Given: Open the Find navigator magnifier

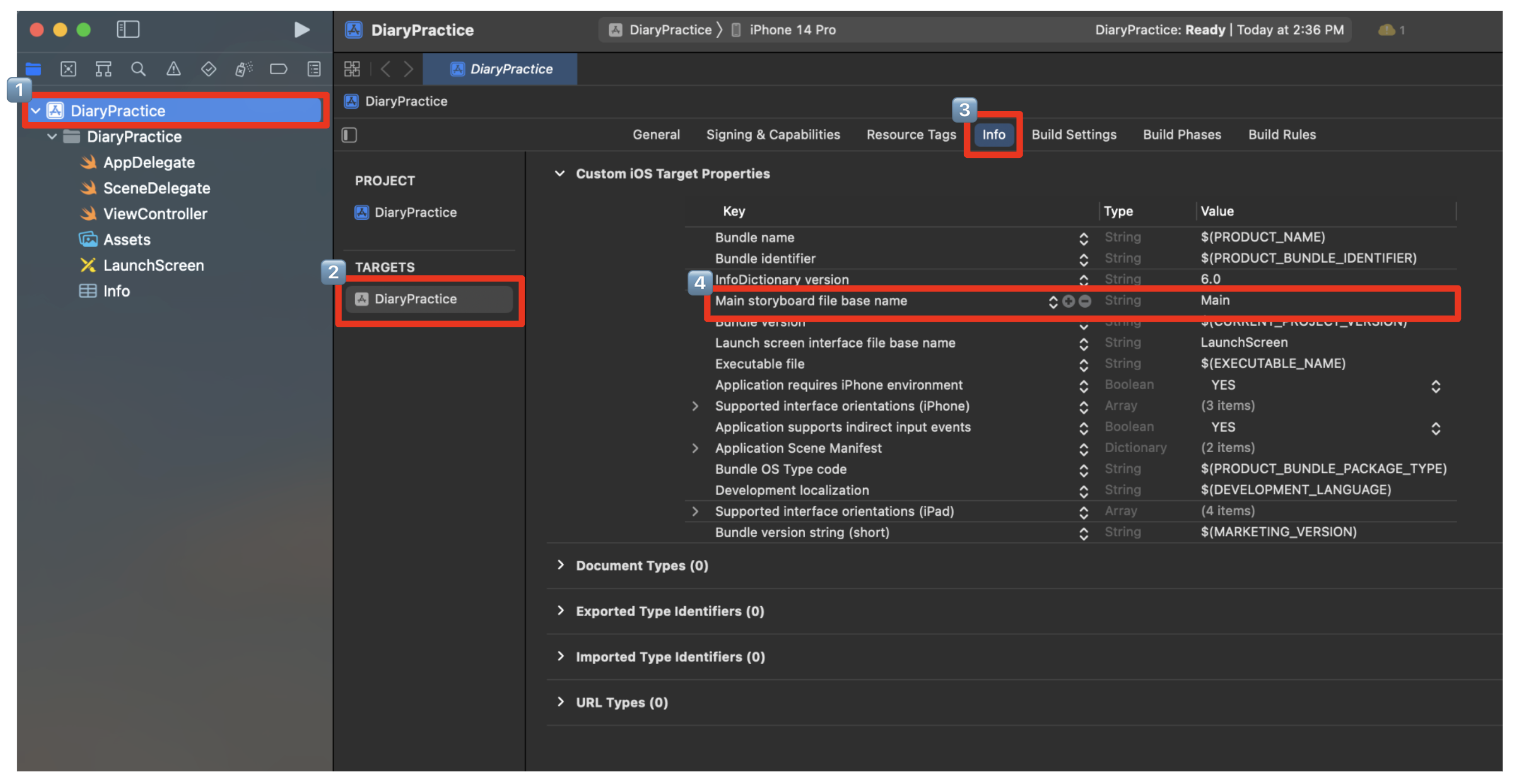Looking at the screenshot, I should [139, 69].
